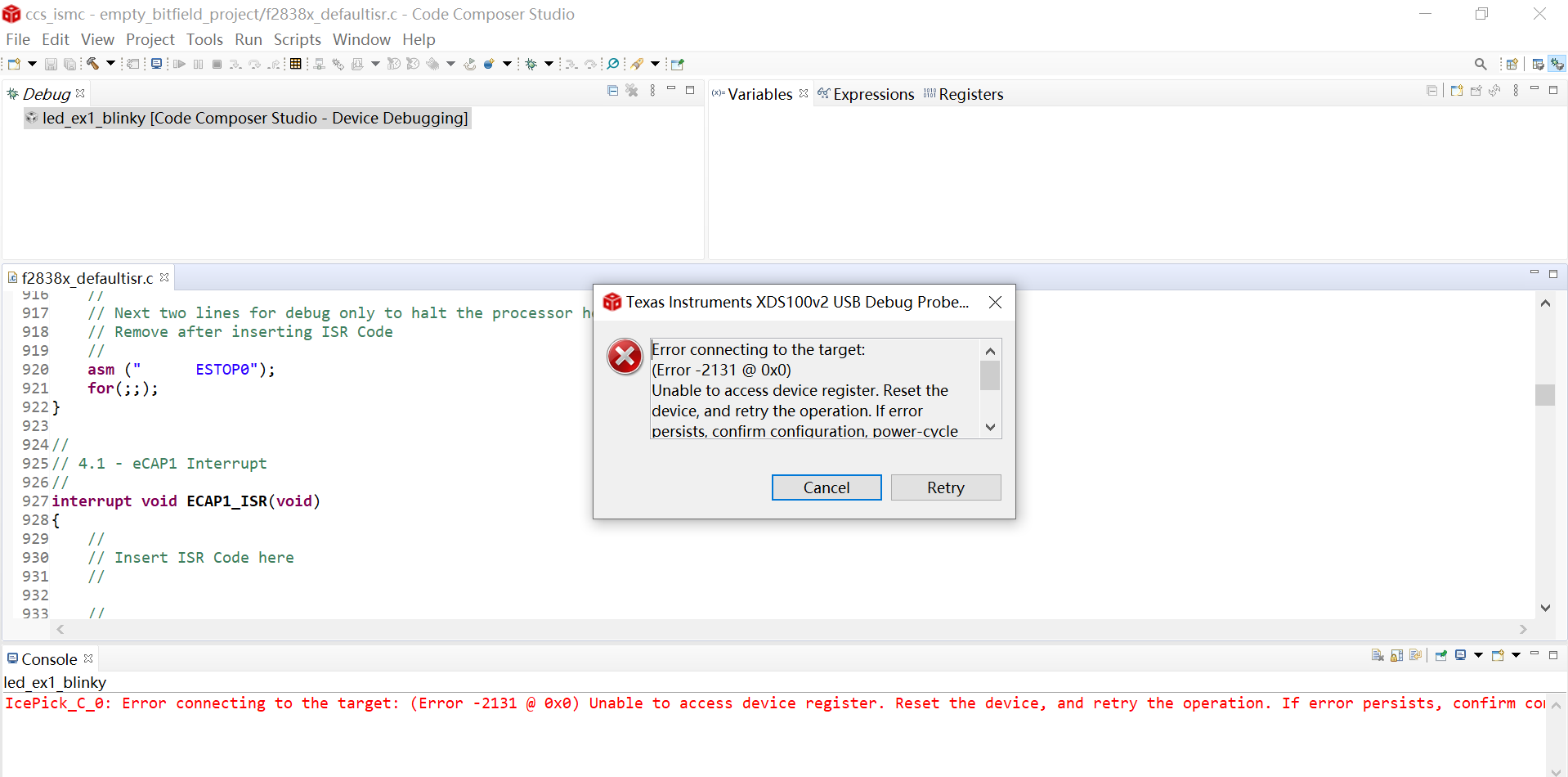Toggle Pin Console in the Console toolbar
The height and width of the screenshot is (777, 1568).
click(1441, 655)
